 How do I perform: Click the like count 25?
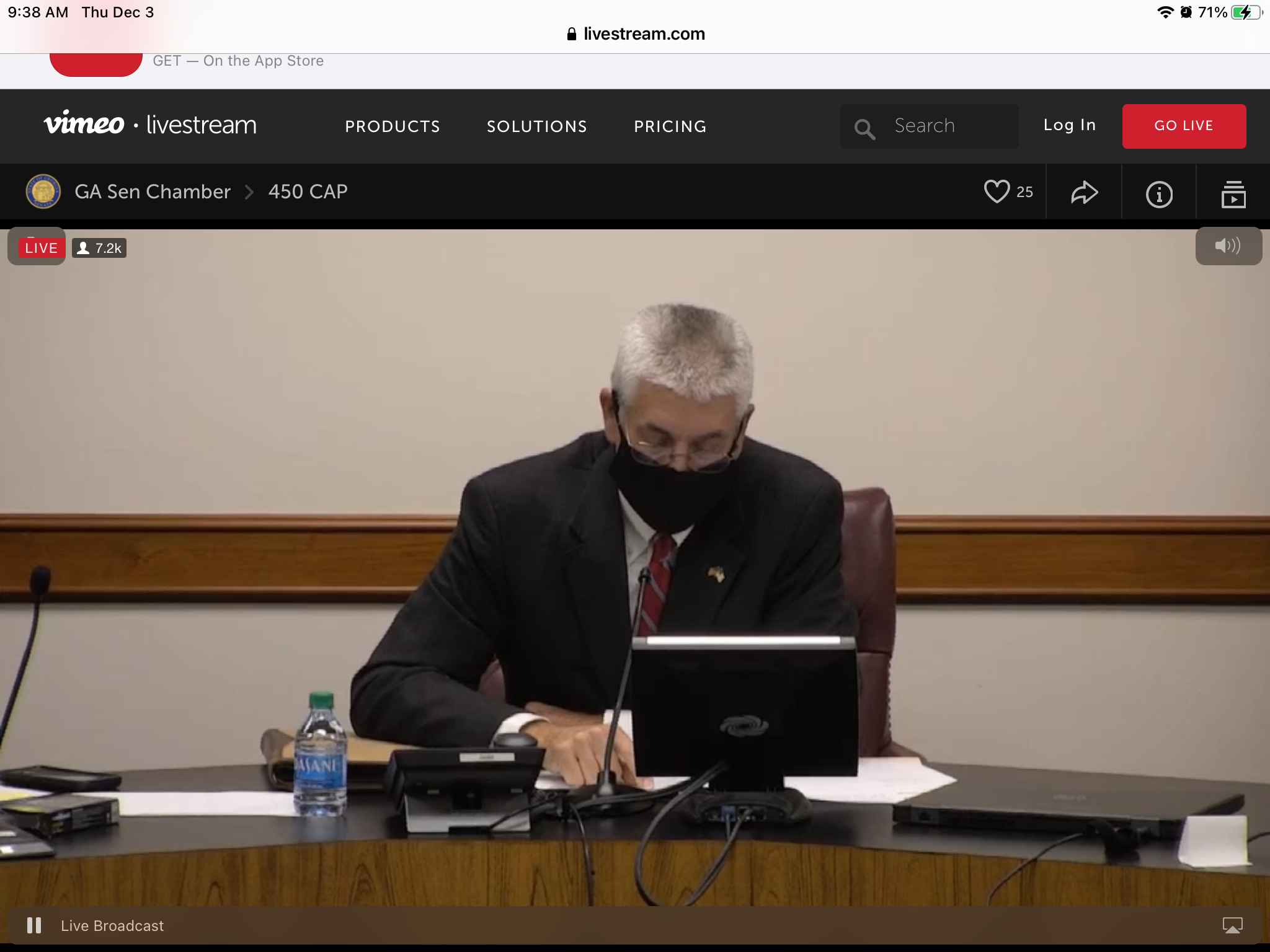click(x=1024, y=192)
